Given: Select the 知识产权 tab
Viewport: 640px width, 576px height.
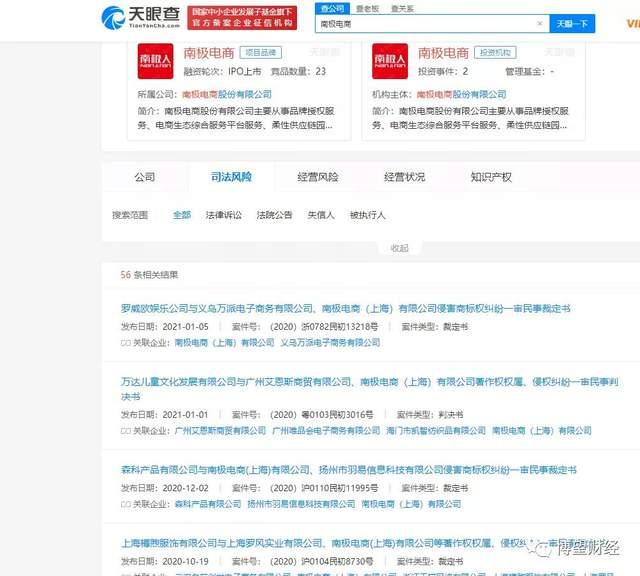Looking at the screenshot, I should pos(491,177).
